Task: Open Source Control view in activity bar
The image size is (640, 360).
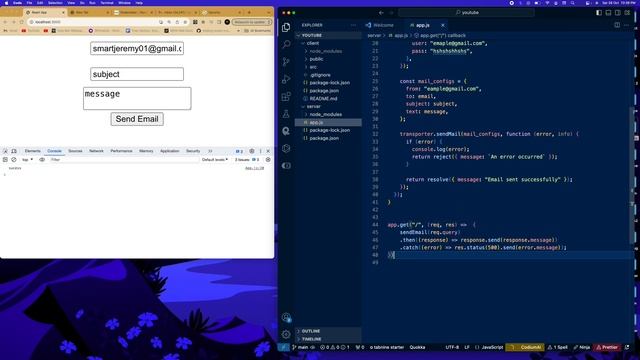Action: 286,62
